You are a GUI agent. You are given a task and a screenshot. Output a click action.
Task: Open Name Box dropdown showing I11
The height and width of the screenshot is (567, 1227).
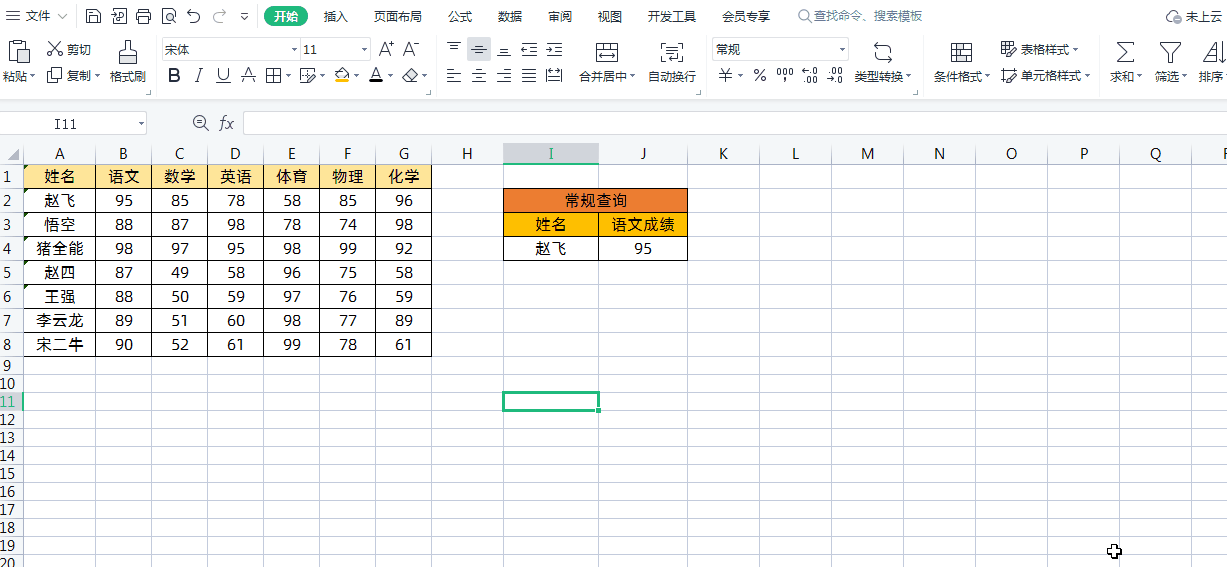point(140,123)
